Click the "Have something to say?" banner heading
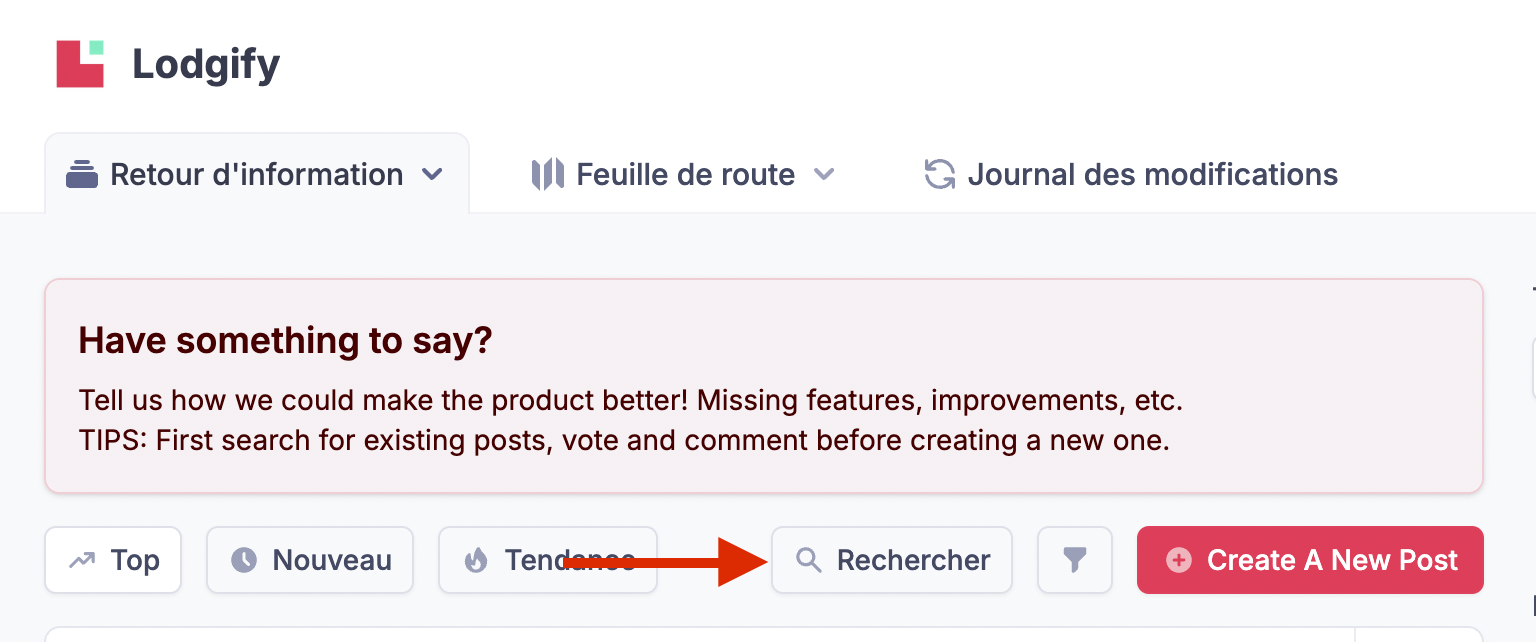Viewport: 1536px width, 642px height. (285, 341)
